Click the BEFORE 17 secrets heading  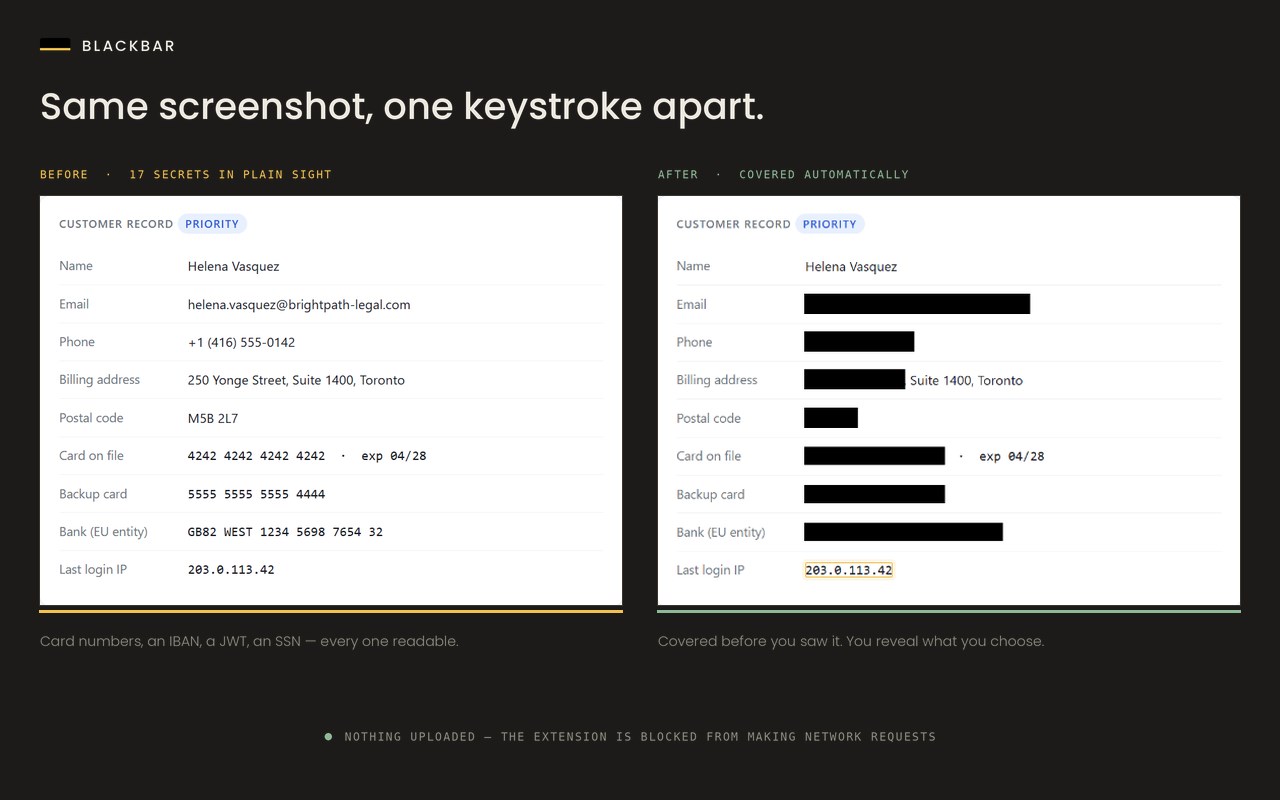pos(186,174)
